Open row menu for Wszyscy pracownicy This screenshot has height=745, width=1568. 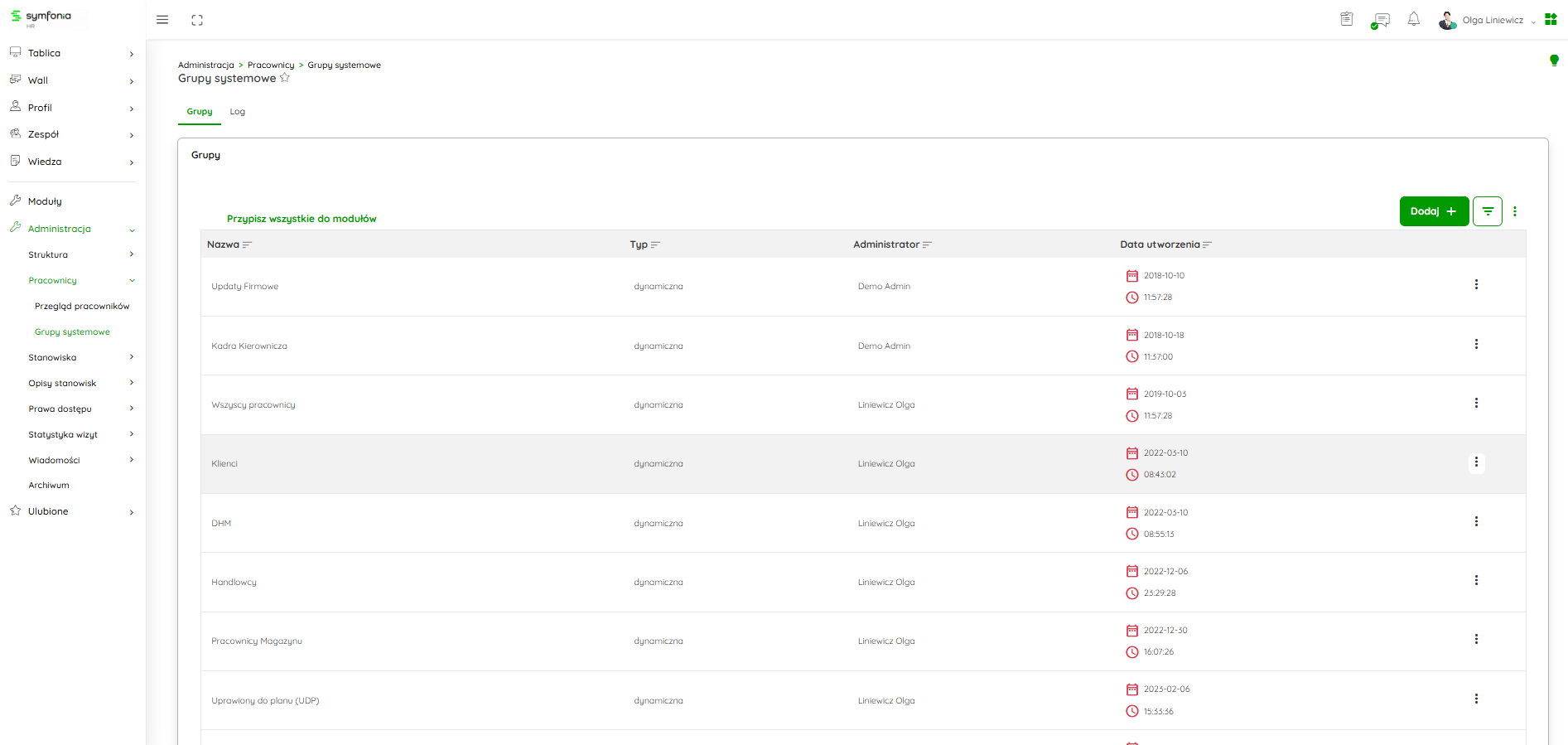1476,403
